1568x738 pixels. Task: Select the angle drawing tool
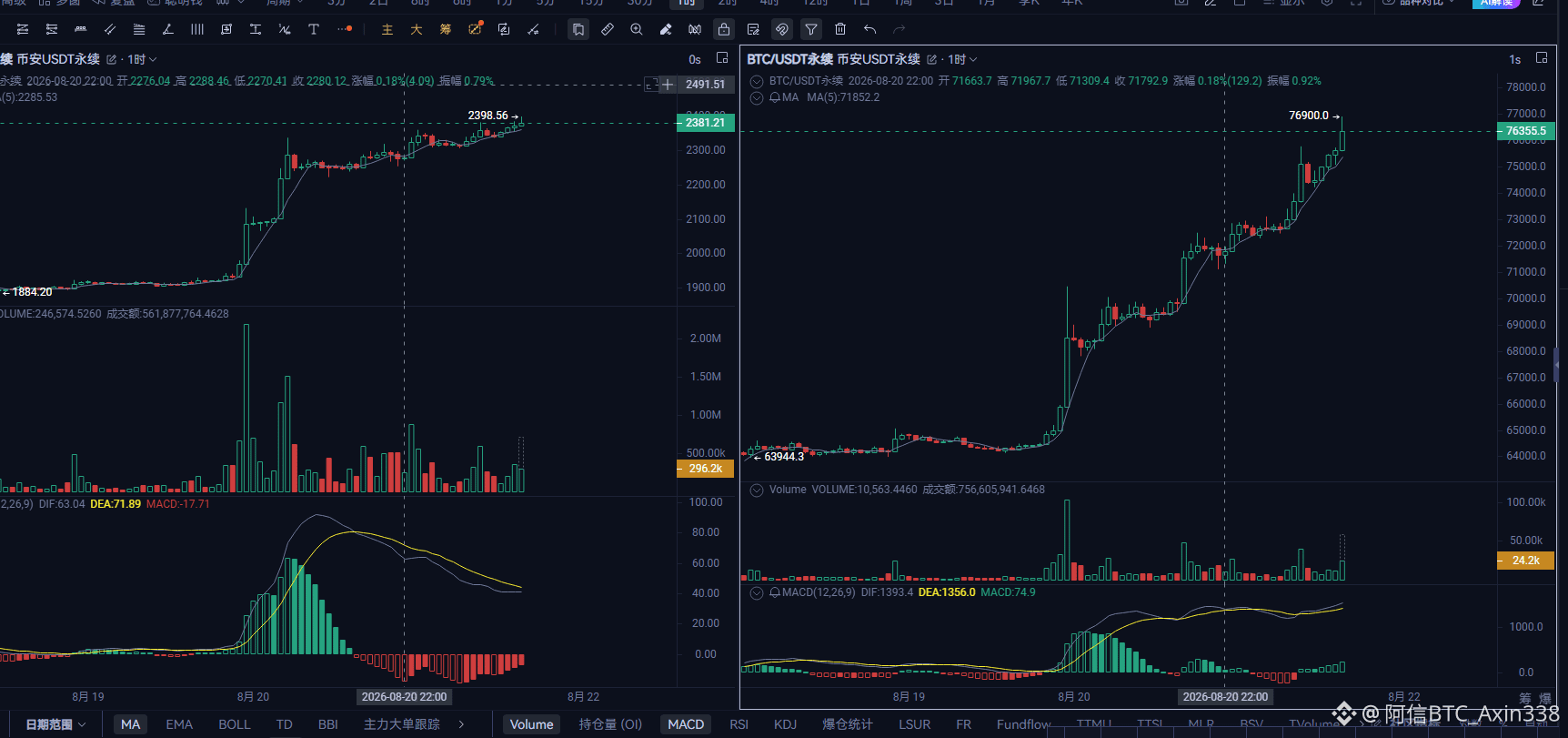click(167, 29)
